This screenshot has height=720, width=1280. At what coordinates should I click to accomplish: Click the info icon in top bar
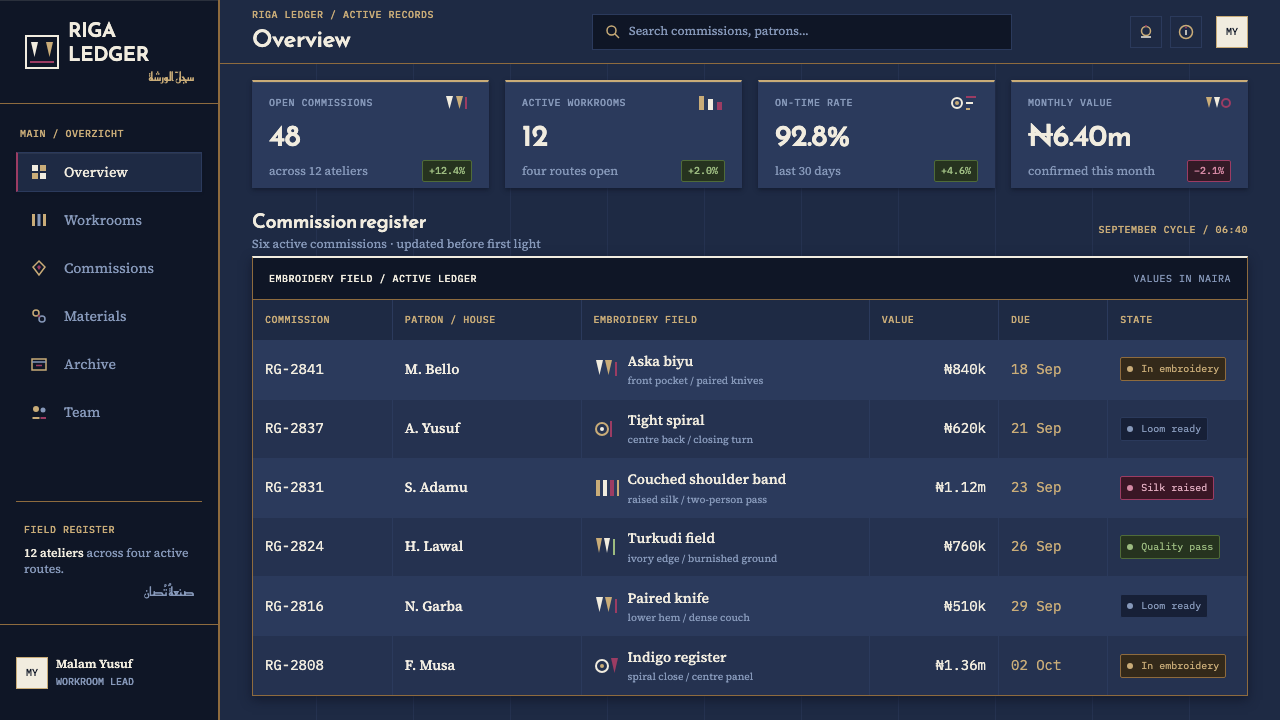tap(1186, 32)
